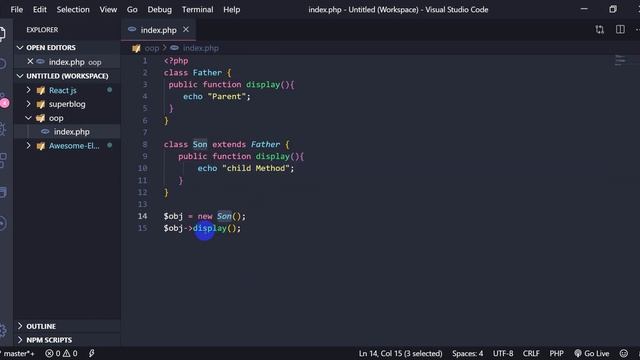This screenshot has width=640, height=360.
Task: Open the View menu
Action: tap(108, 9)
